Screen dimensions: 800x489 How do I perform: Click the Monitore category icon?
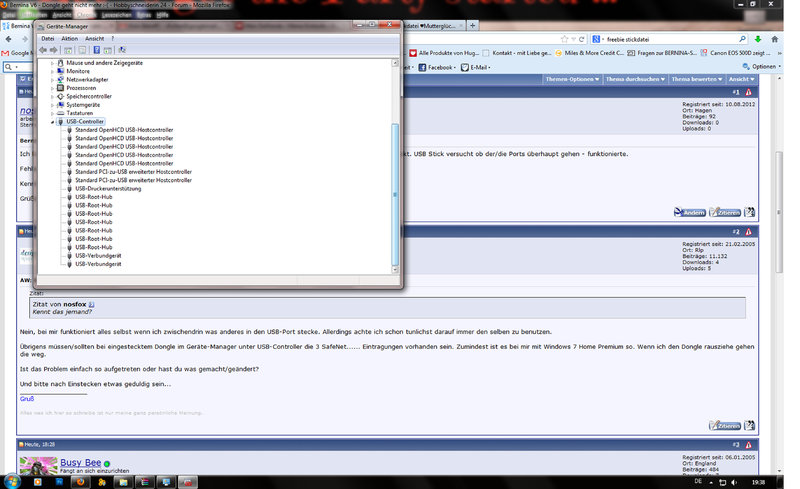[x=61, y=71]
